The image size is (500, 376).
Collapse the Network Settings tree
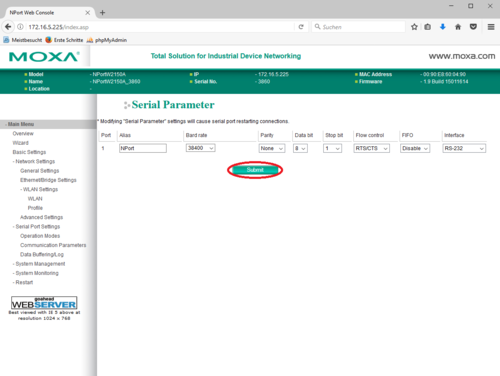34,161
